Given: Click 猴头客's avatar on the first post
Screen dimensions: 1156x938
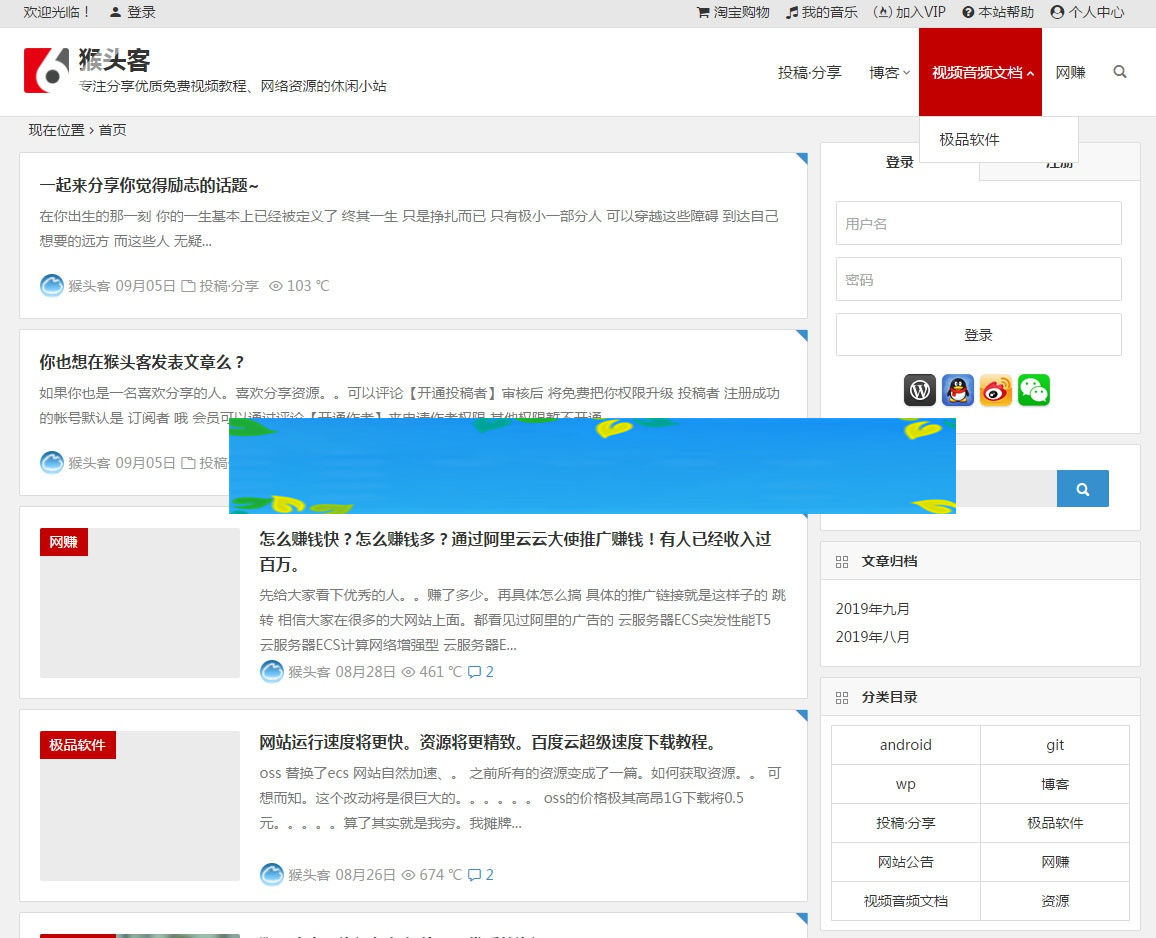Looking at the screenshot, I should click(52, 286).
